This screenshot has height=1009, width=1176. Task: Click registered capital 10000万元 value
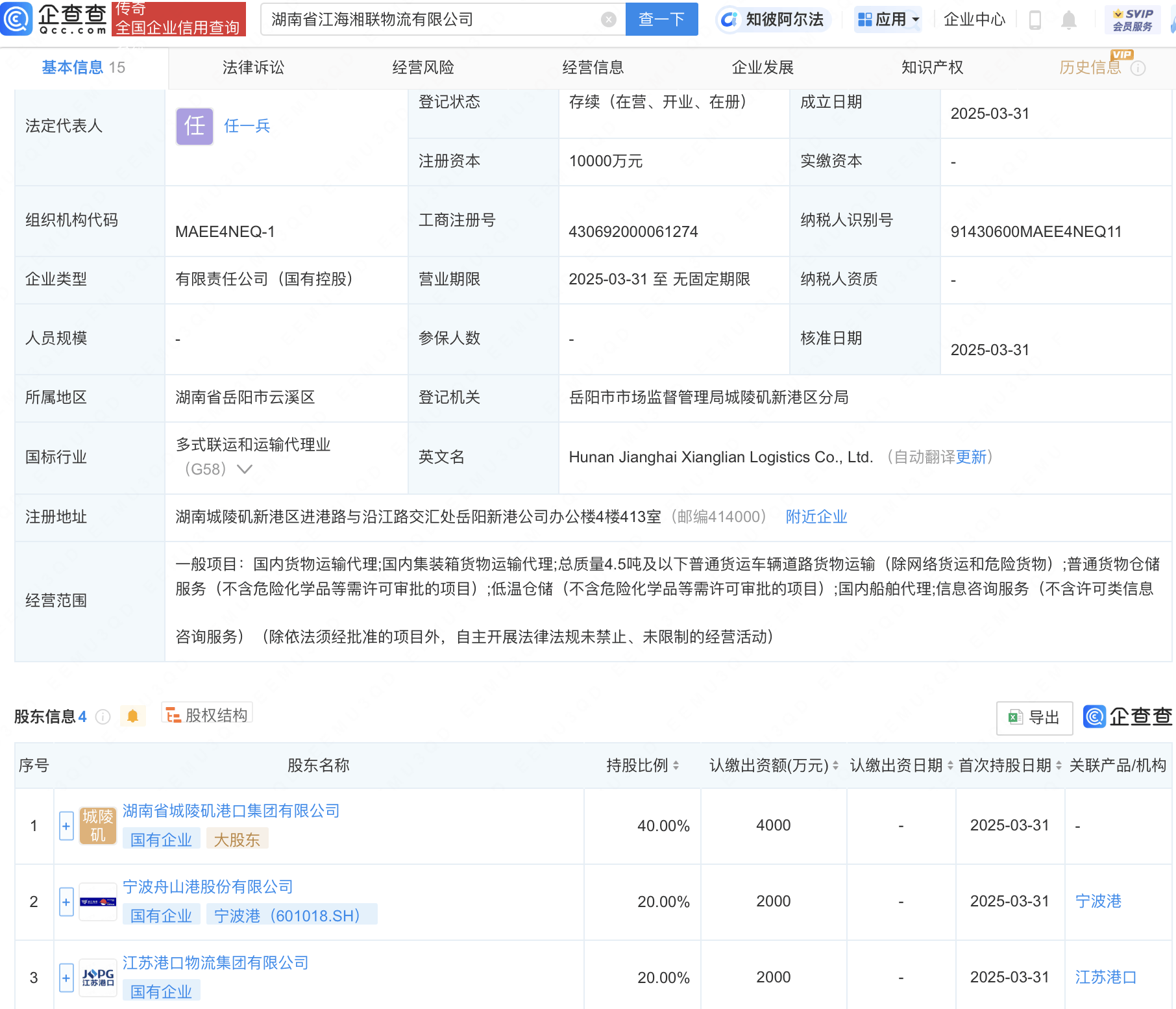[606, 161]
